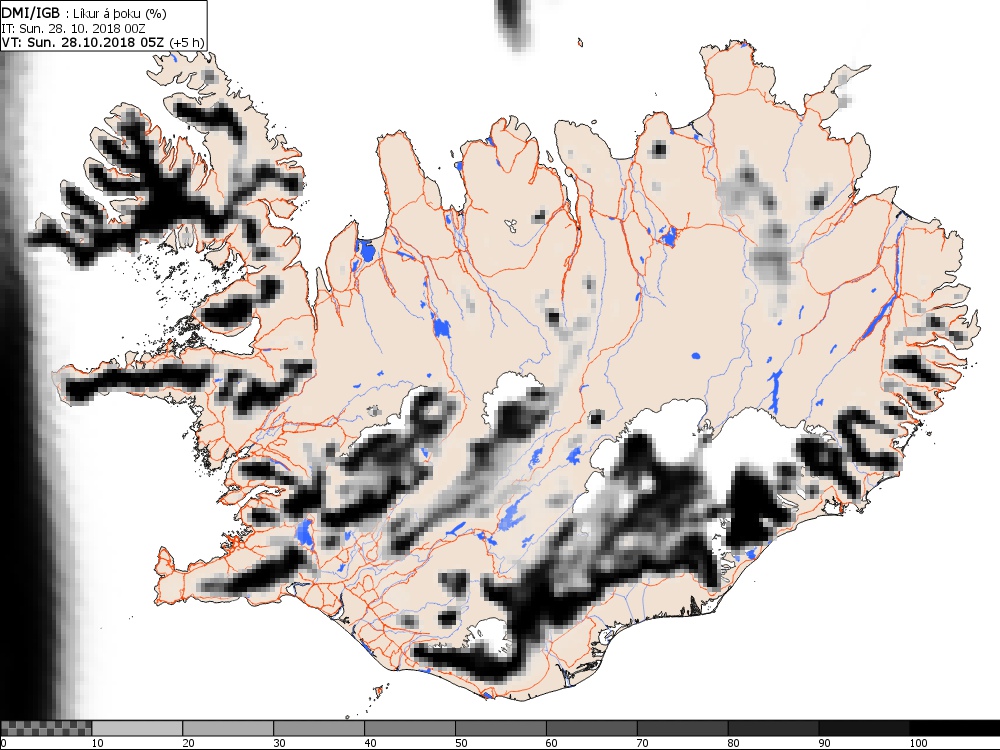1000x750 pixels.
Task: Click the legend label '0'
Action: click(x=4, y=743)
